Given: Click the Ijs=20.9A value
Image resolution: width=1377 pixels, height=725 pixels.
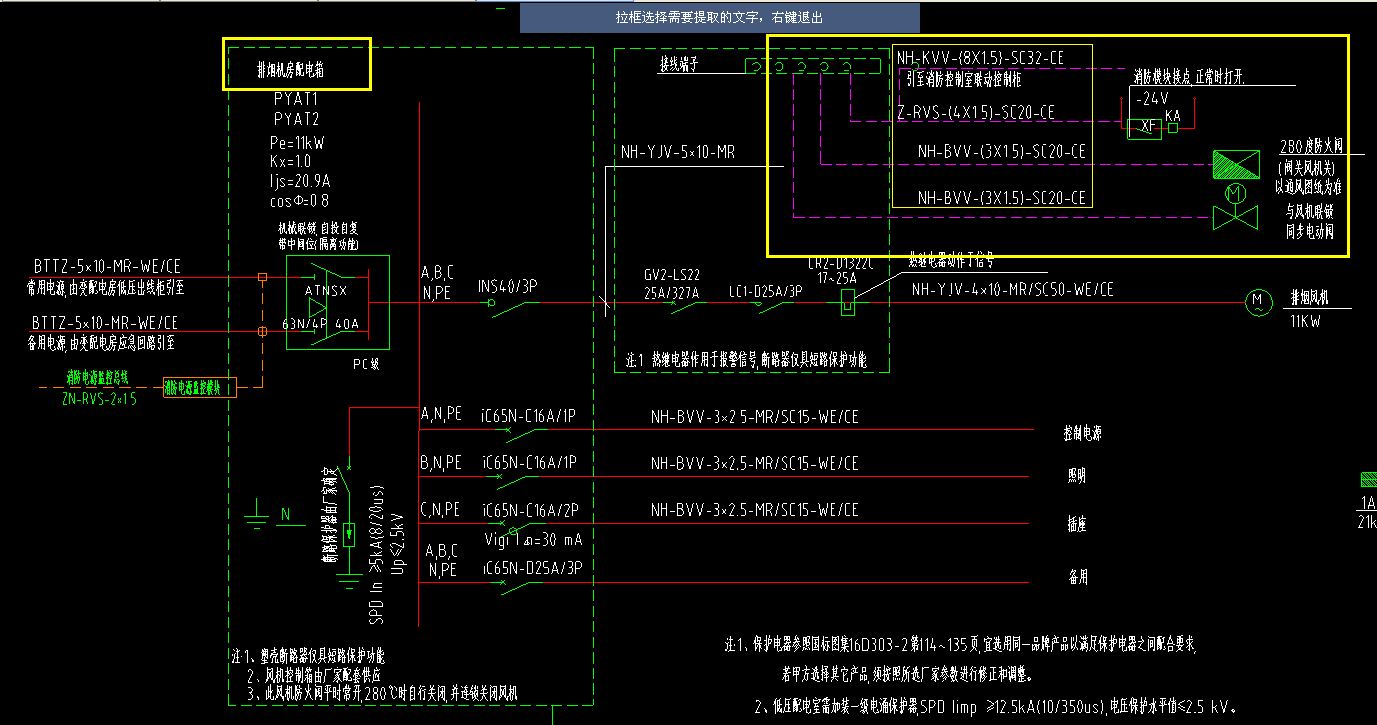Looking at the screenshot, I should click(x=300, y=181).
